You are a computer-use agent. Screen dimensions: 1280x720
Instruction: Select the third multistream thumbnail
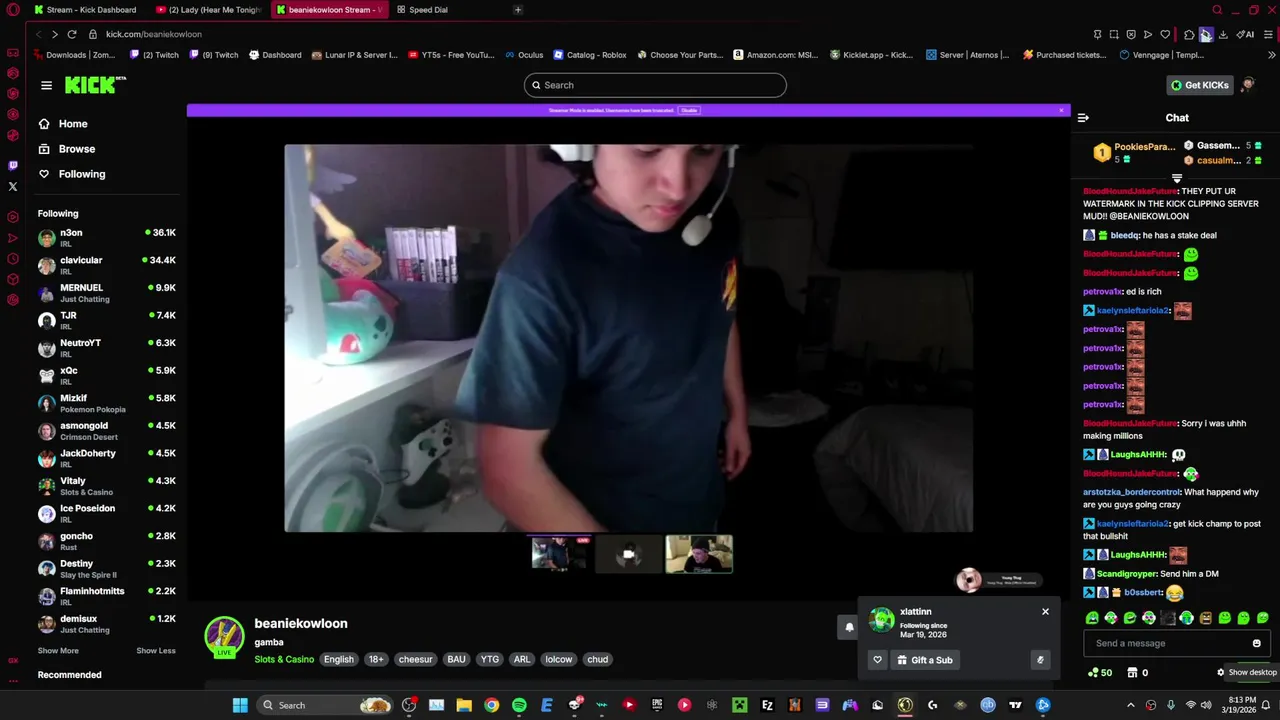pos(699,554)
